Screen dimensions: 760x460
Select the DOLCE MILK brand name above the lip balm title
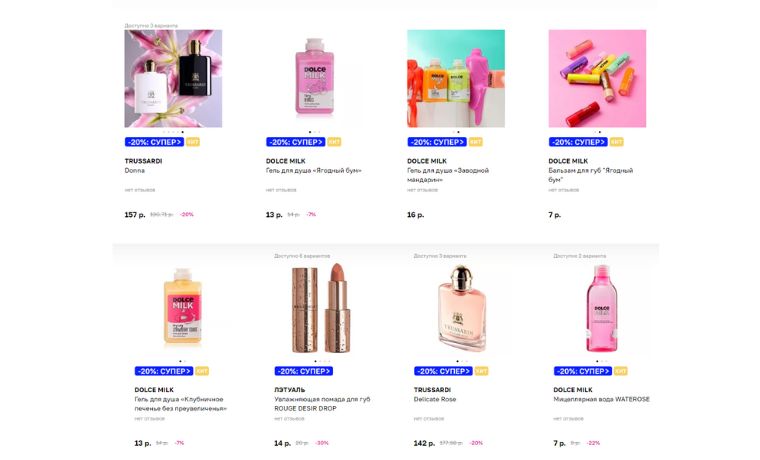[x=568, y=161]
